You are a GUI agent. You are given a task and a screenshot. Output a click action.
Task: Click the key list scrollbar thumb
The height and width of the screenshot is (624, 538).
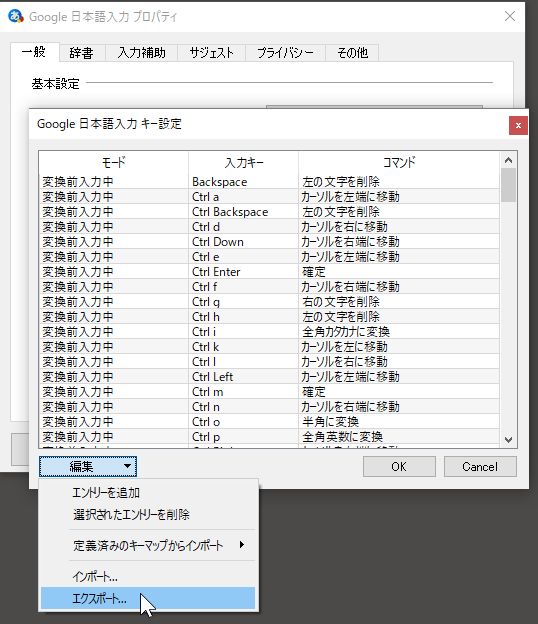pyautogui.click(x=508, y=185)
